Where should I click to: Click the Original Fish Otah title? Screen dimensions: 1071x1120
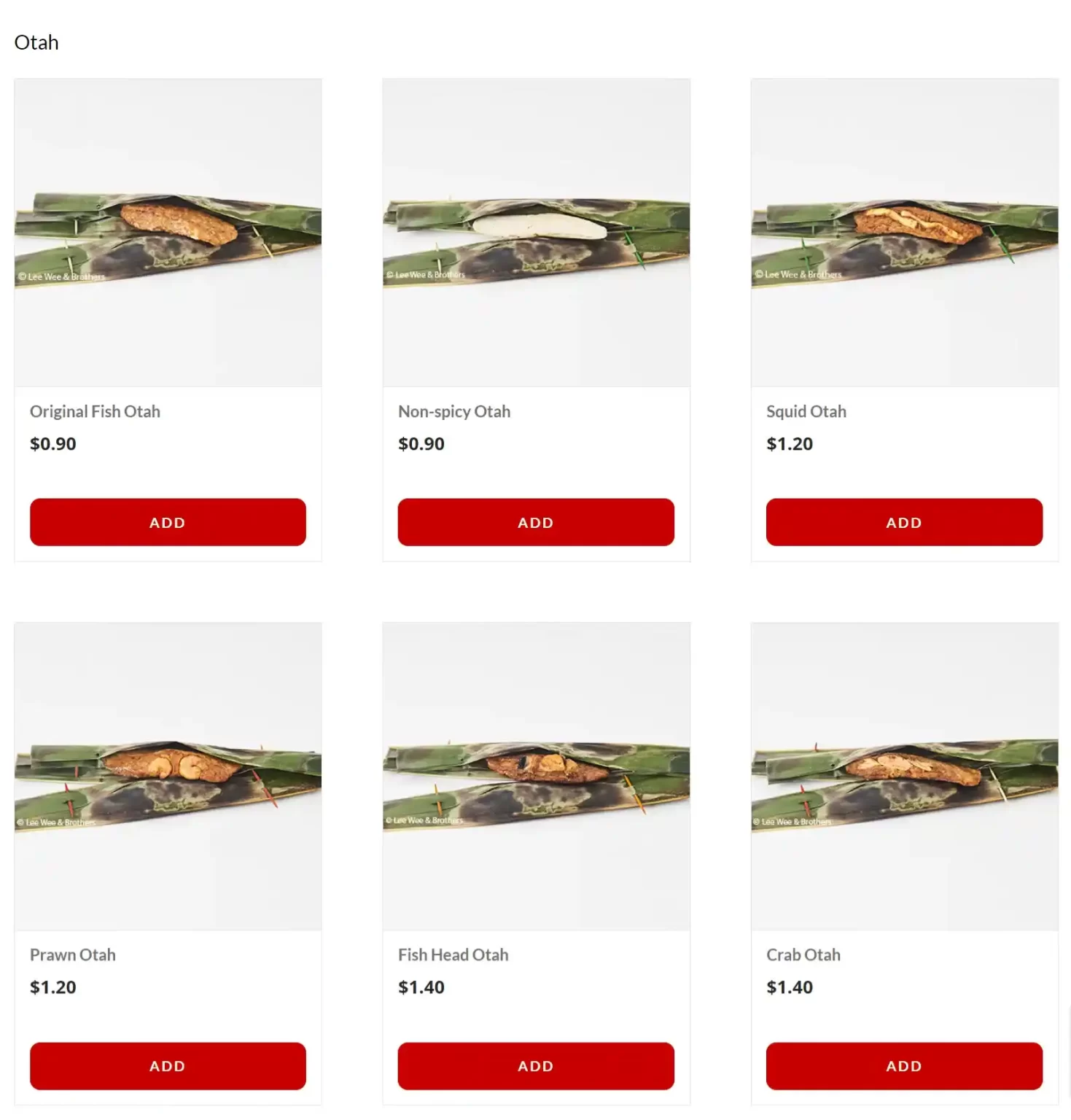(95, 411)
